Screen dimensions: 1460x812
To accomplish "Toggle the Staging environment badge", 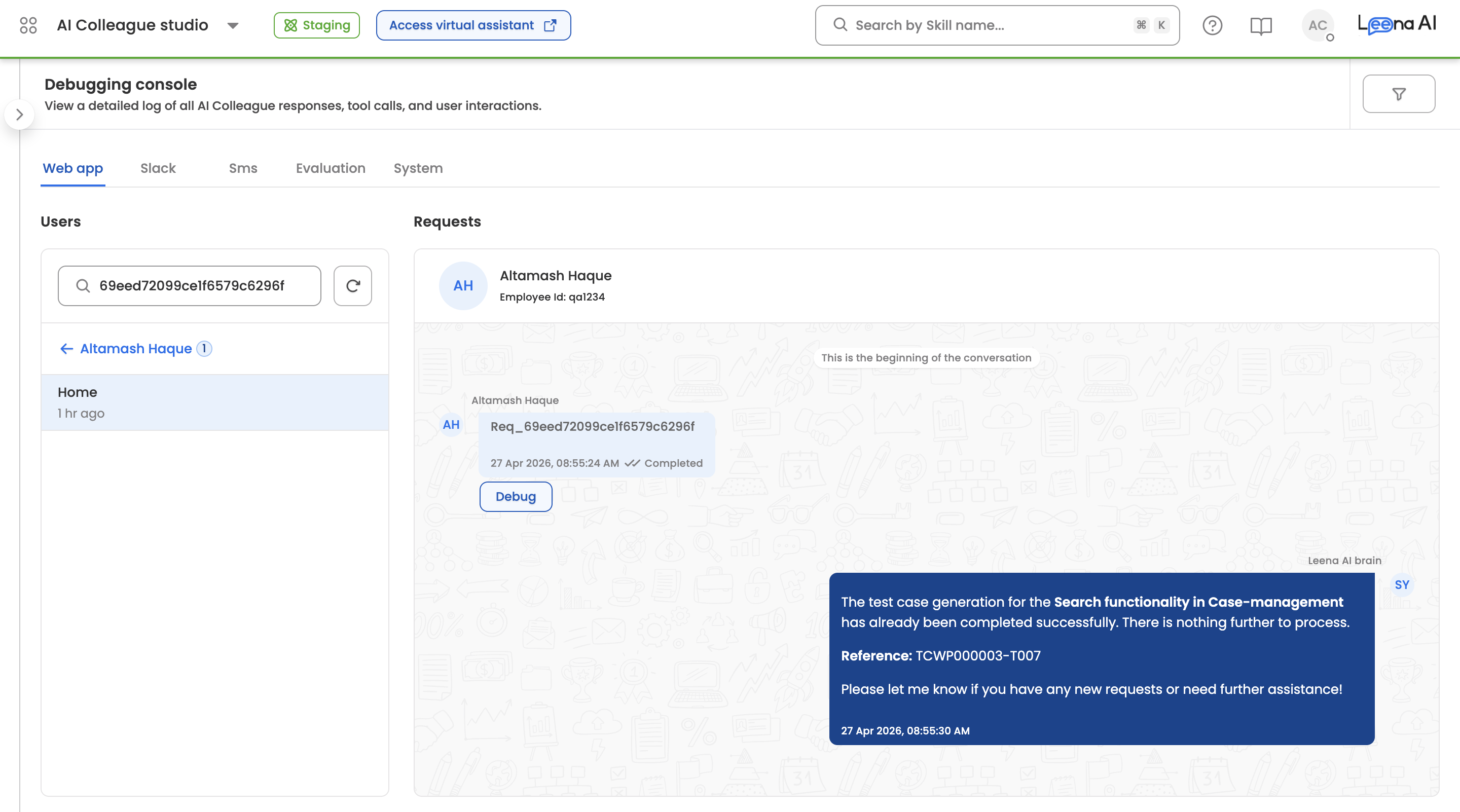I will point(316,25).
